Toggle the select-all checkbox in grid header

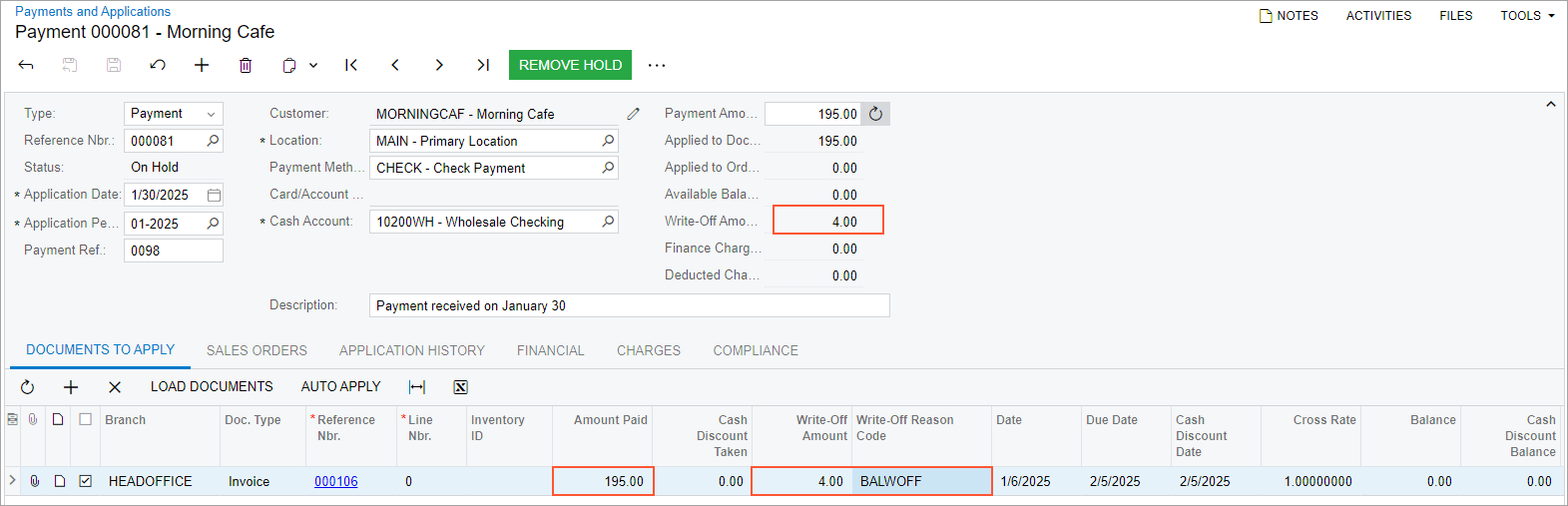pyautogui.click(x=86, y=420)
